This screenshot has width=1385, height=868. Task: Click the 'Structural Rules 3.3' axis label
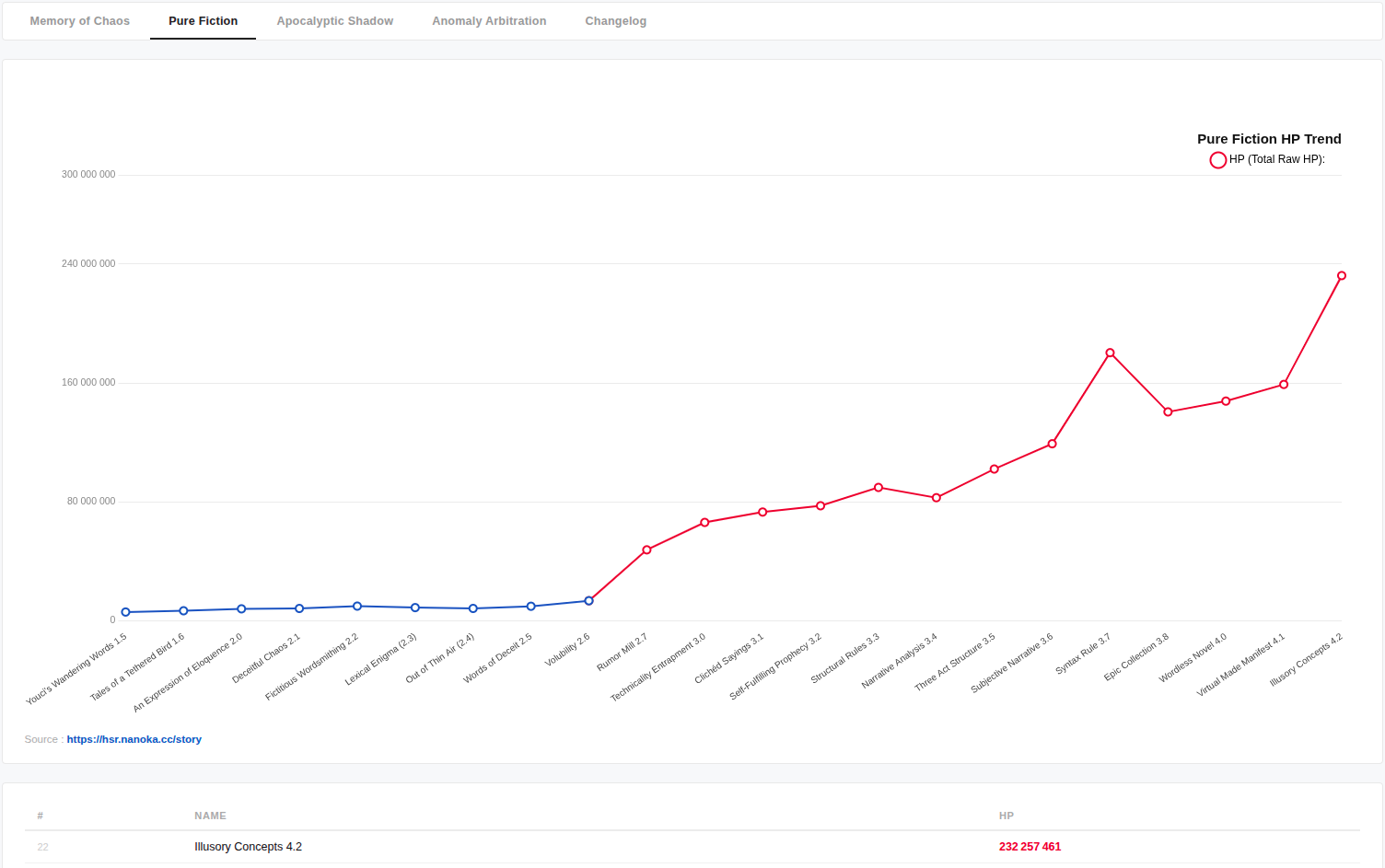[x=845, y=658]
